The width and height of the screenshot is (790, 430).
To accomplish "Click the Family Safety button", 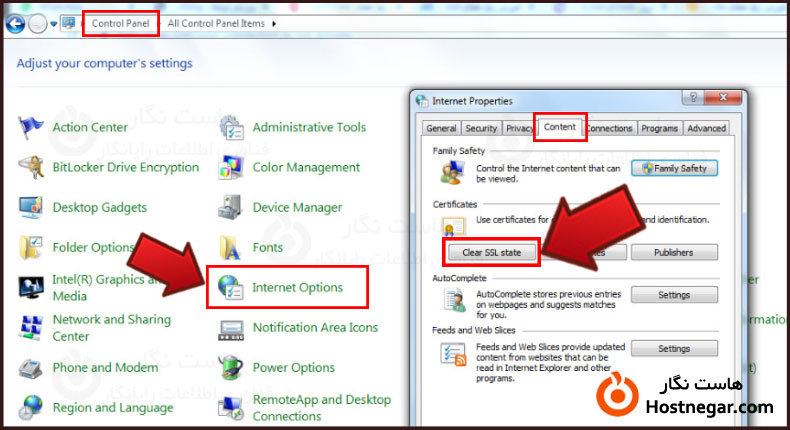I will (674, 168).
